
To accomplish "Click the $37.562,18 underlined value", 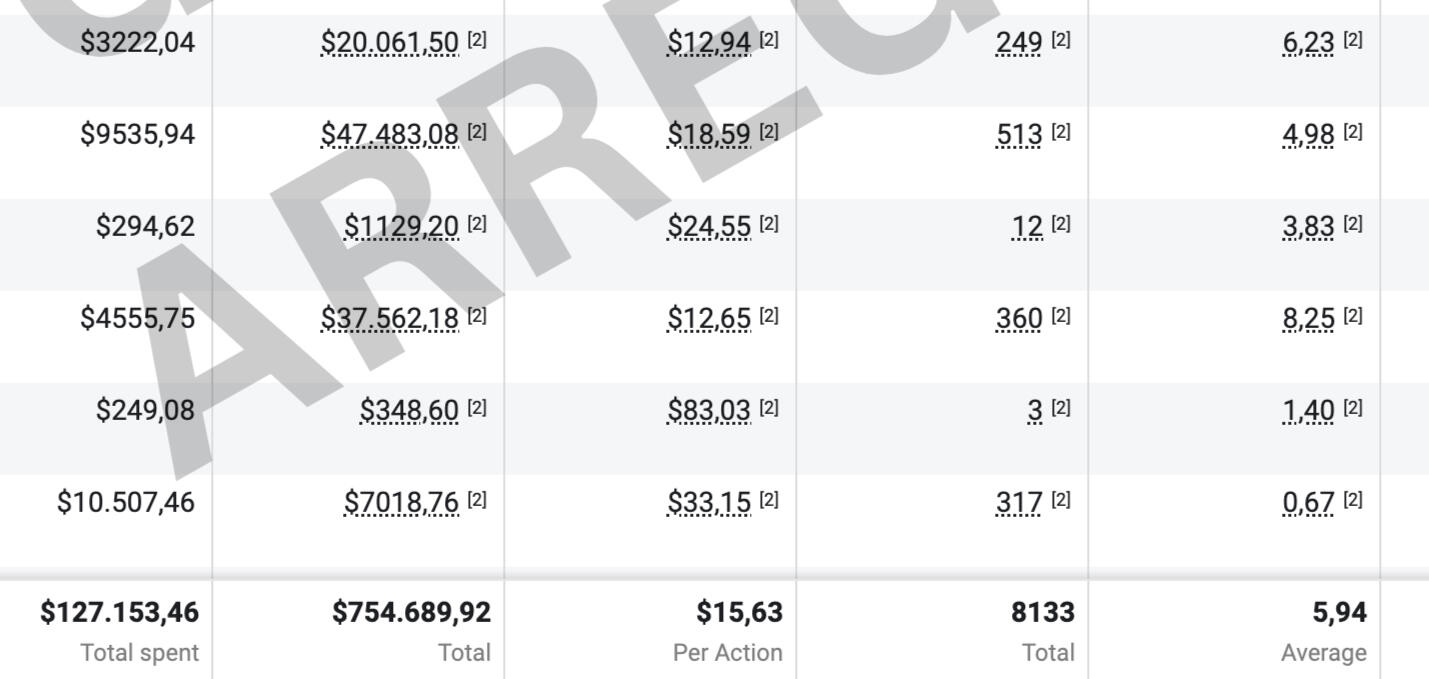I will [x=390, y=318].
